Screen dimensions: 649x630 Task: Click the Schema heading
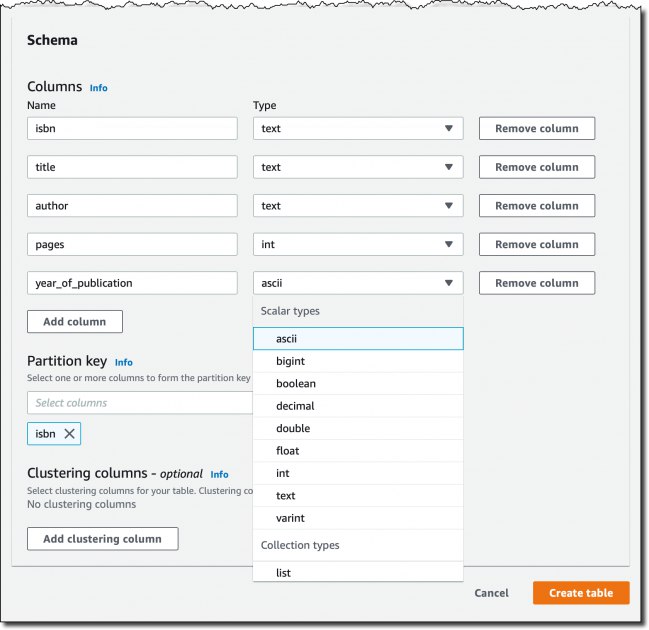click(x=52, y=40)
